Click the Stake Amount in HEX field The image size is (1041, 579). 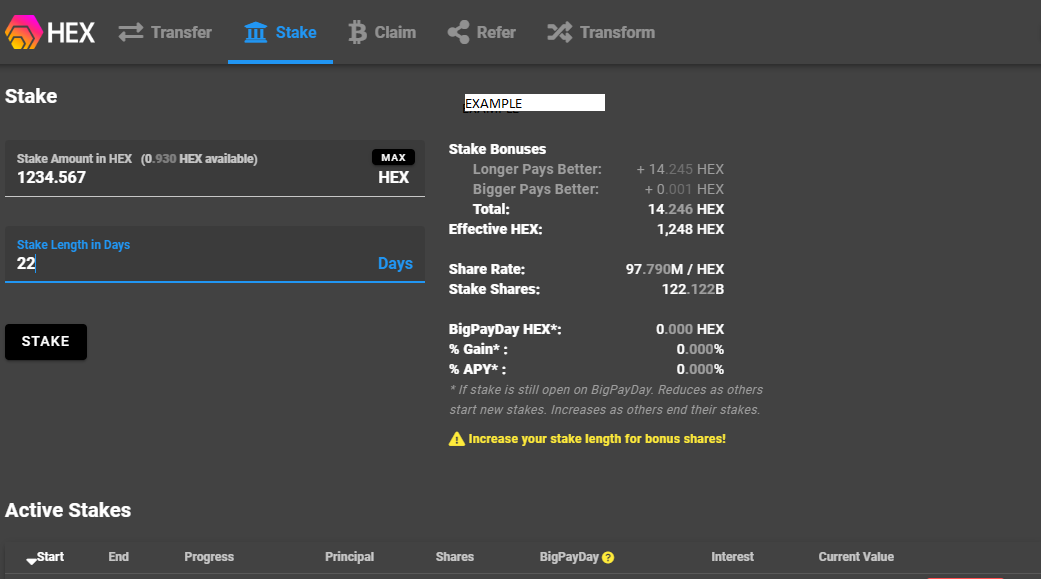pyautogui.click(x=214, y=169)
